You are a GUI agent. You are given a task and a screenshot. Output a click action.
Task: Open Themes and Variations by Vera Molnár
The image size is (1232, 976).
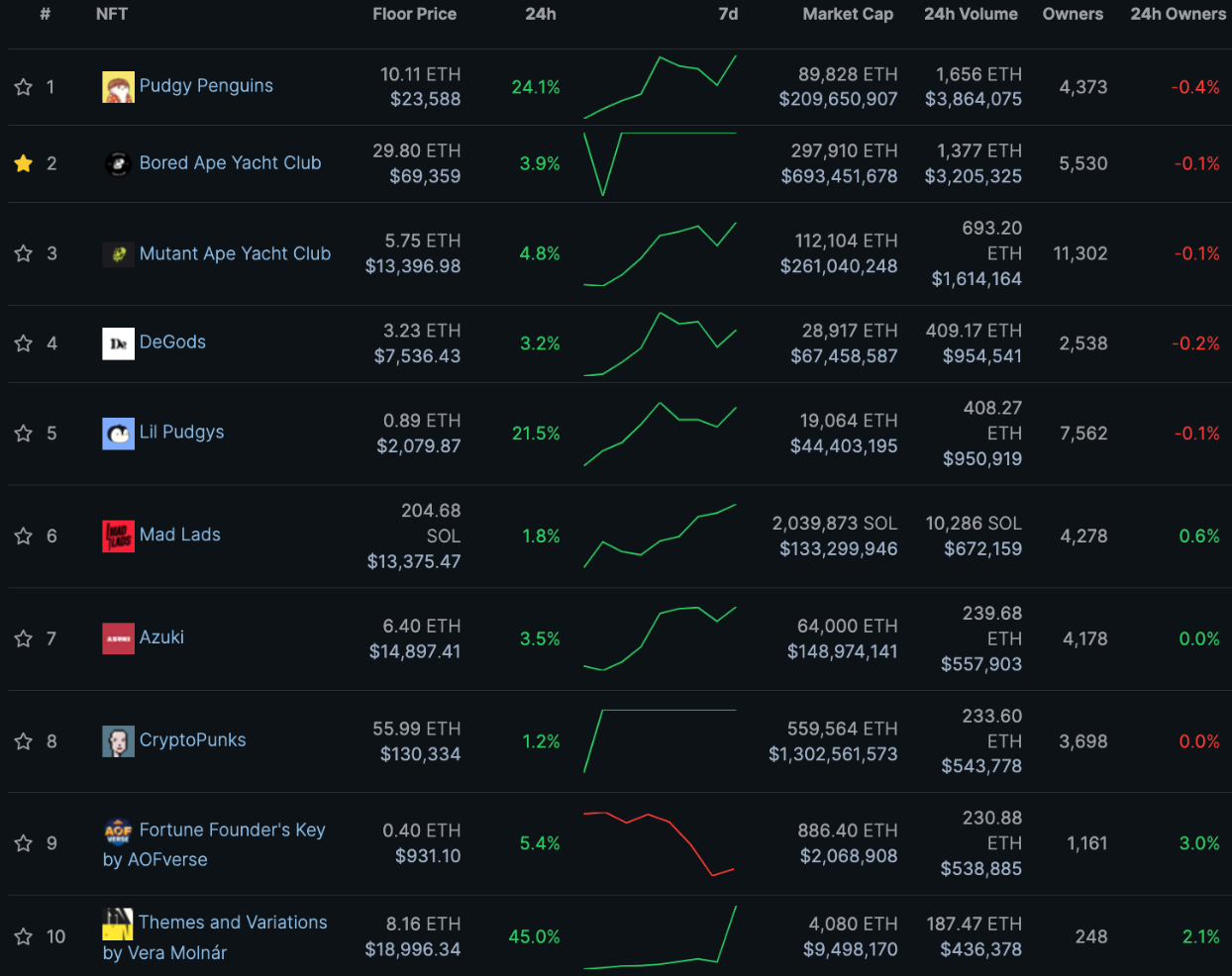pyautogui.click(x=215, y=936)
